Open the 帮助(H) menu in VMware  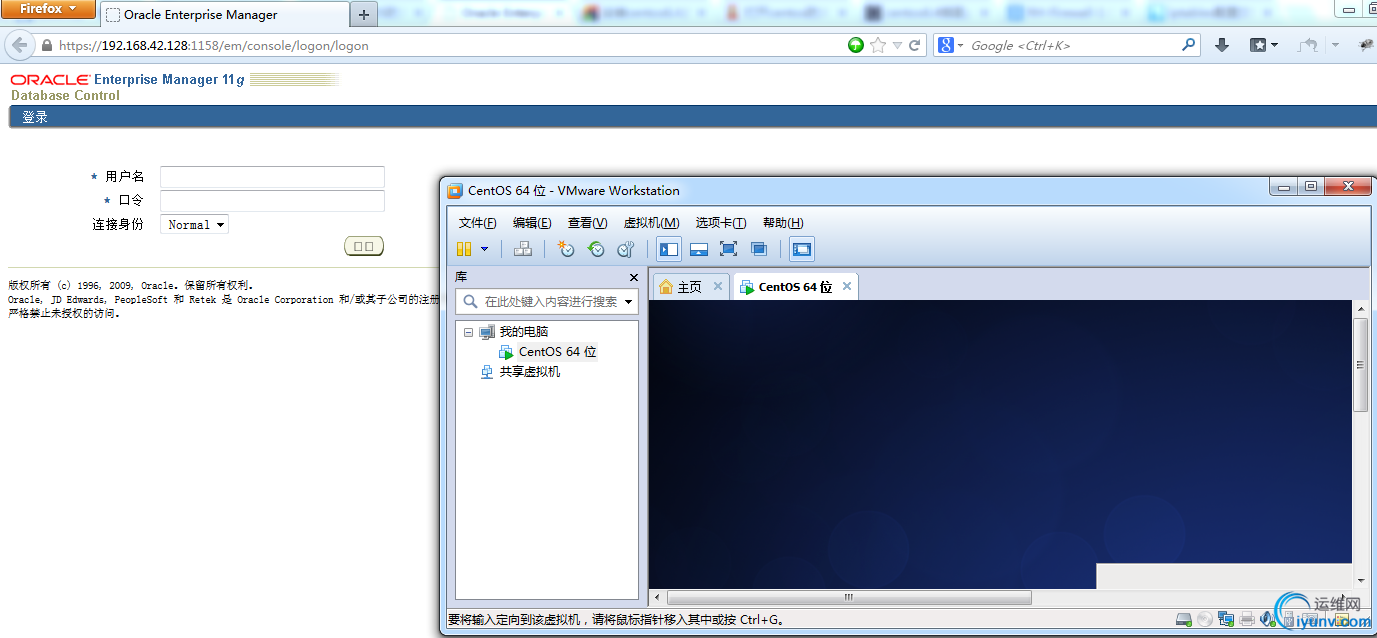pos(783,223)
